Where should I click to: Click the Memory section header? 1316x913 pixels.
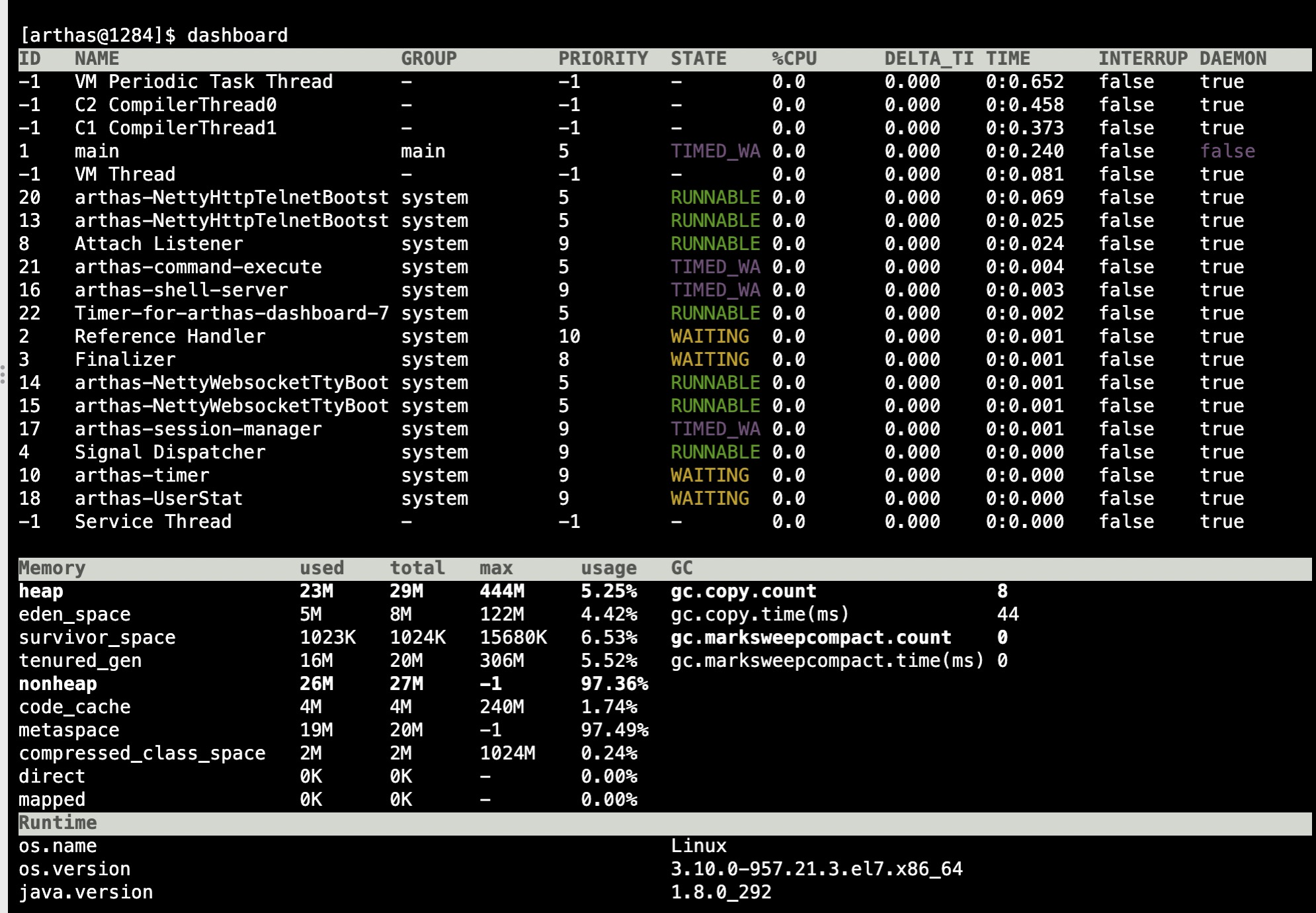[51, 567]
